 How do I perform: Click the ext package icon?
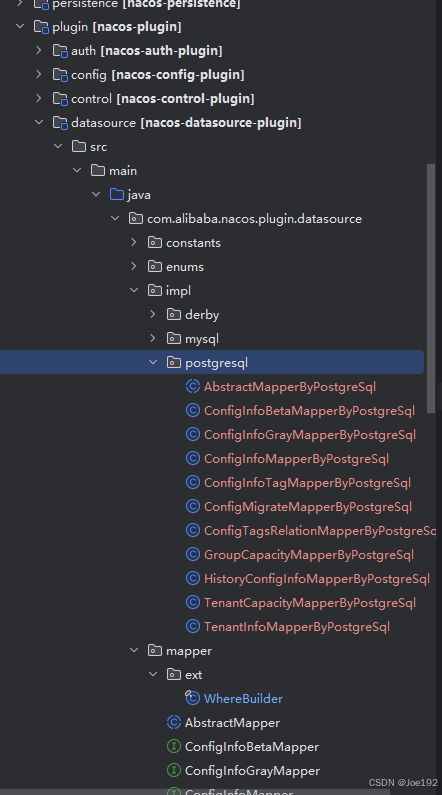coord(174,674)
